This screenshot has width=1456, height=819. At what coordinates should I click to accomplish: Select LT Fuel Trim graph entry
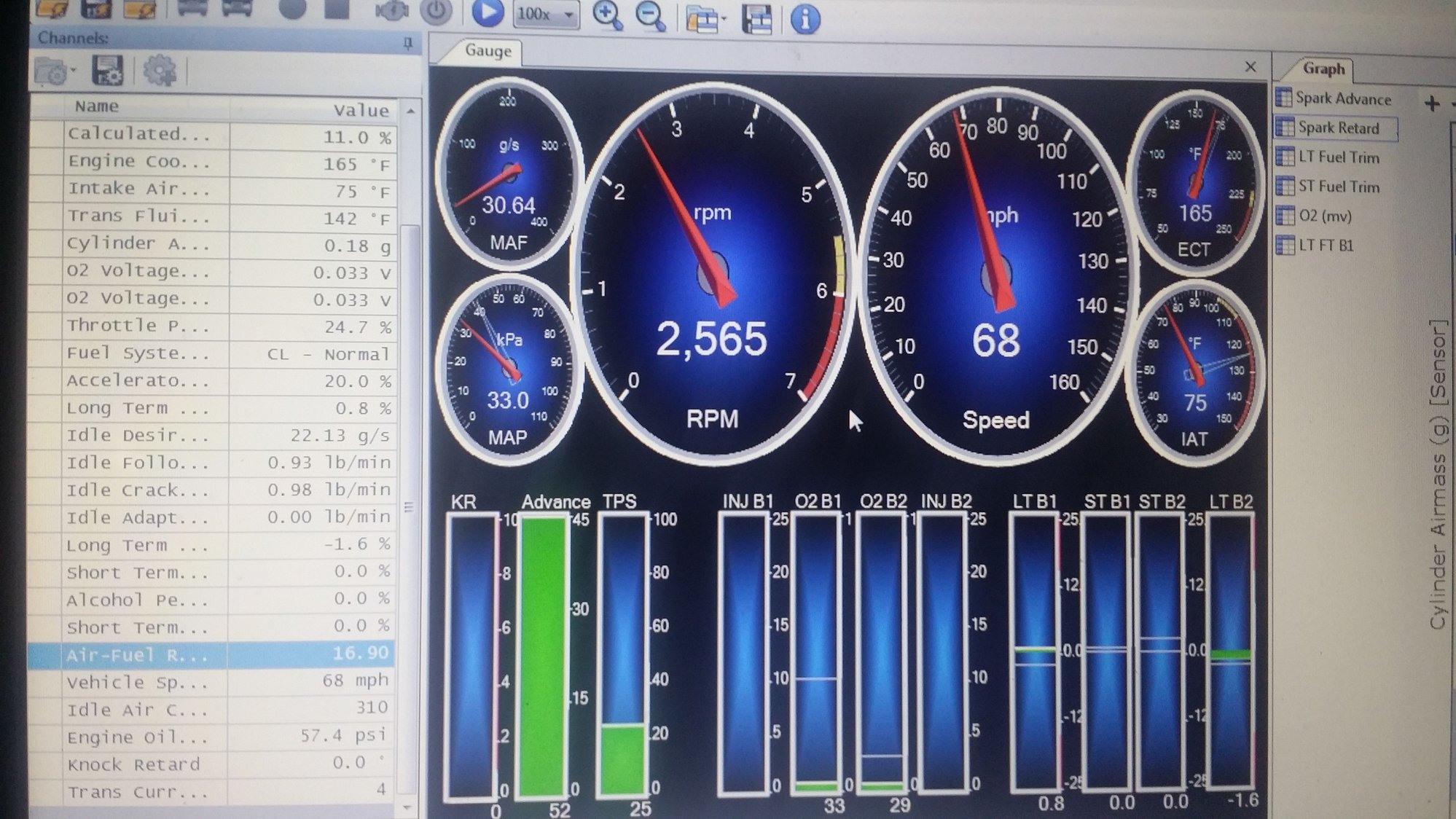[x=1338, y=157]
